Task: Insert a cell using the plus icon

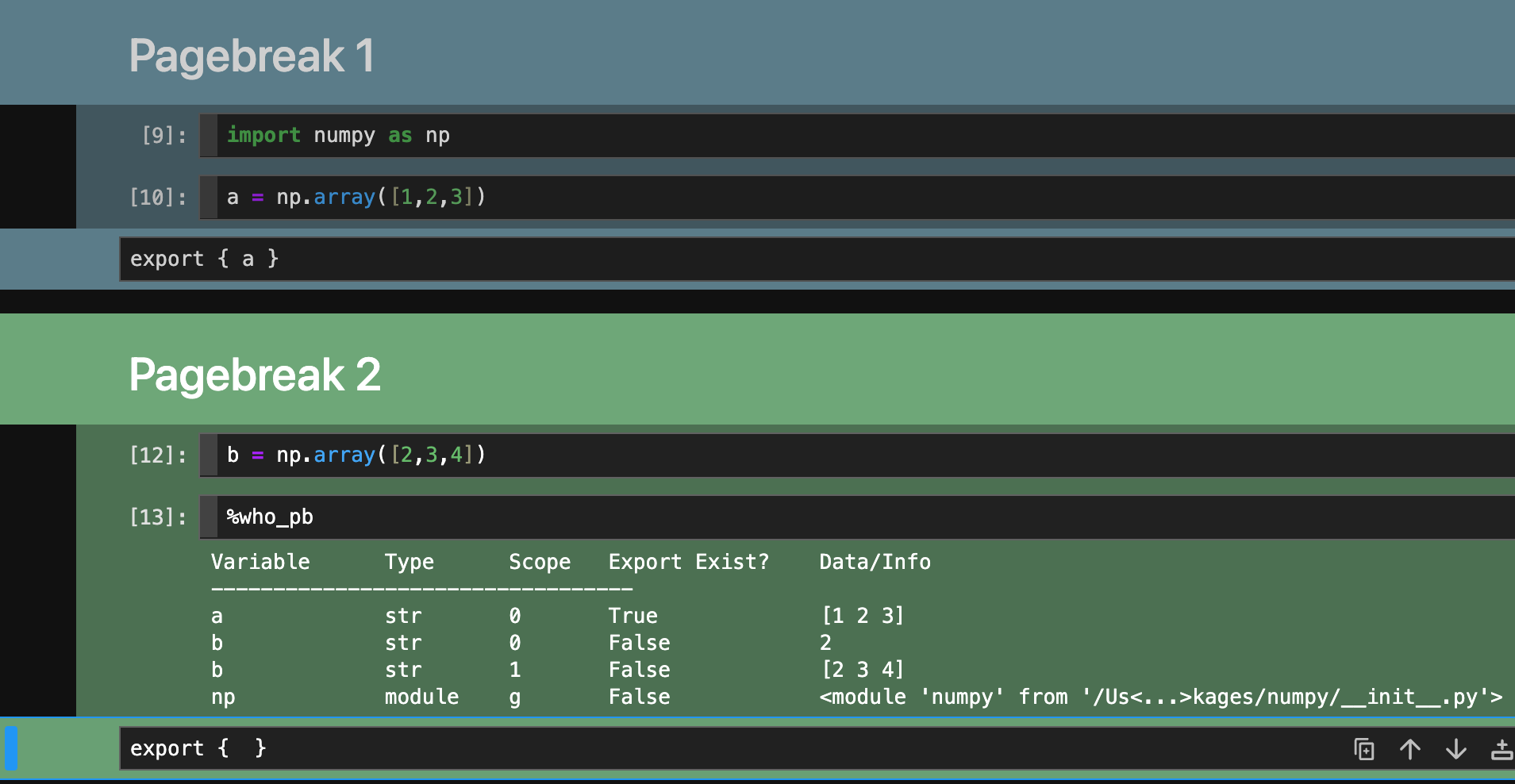Action: [x=1502, y=749]
